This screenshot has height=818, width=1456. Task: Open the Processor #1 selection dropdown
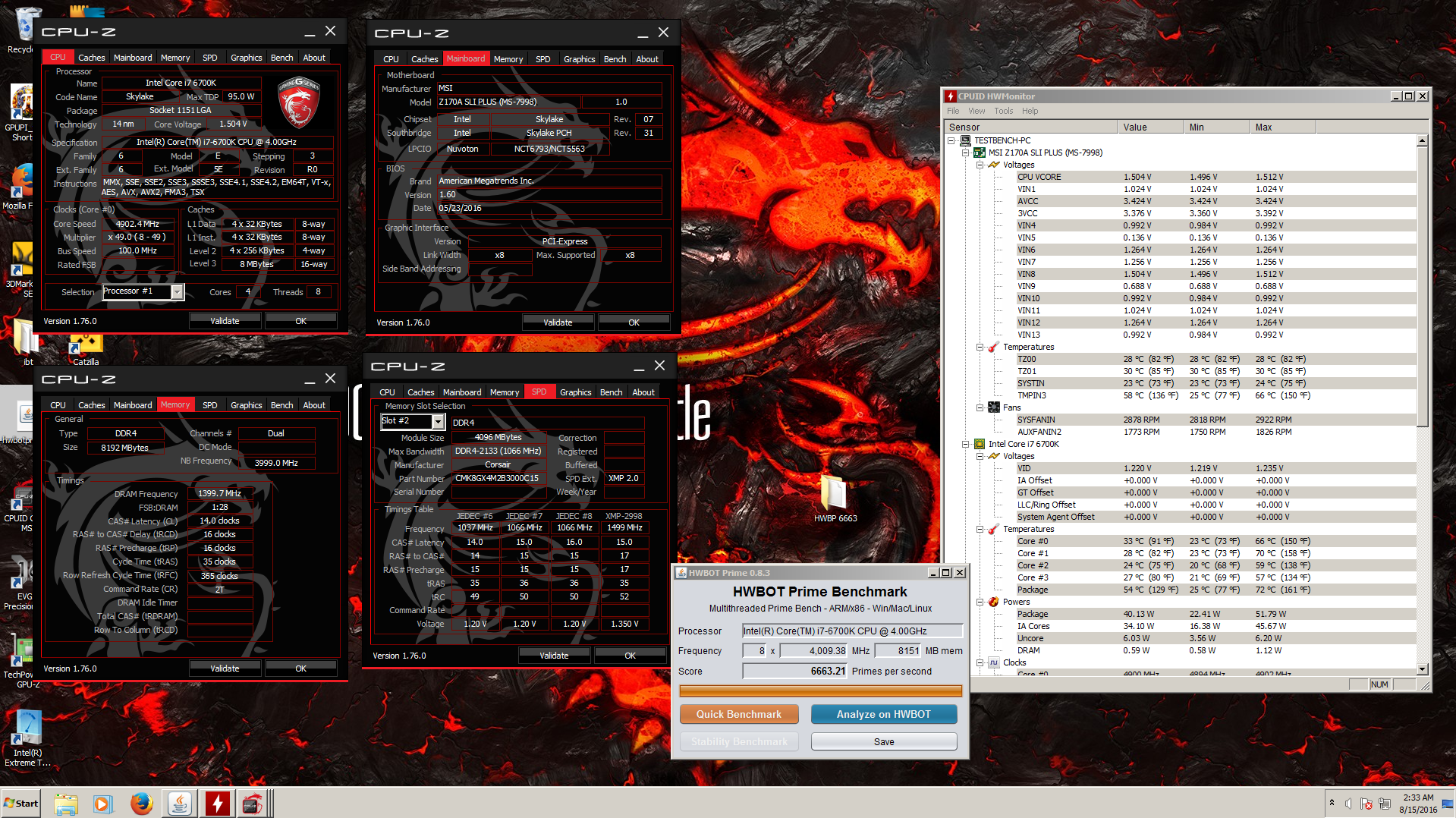click(x=177, y=292)
